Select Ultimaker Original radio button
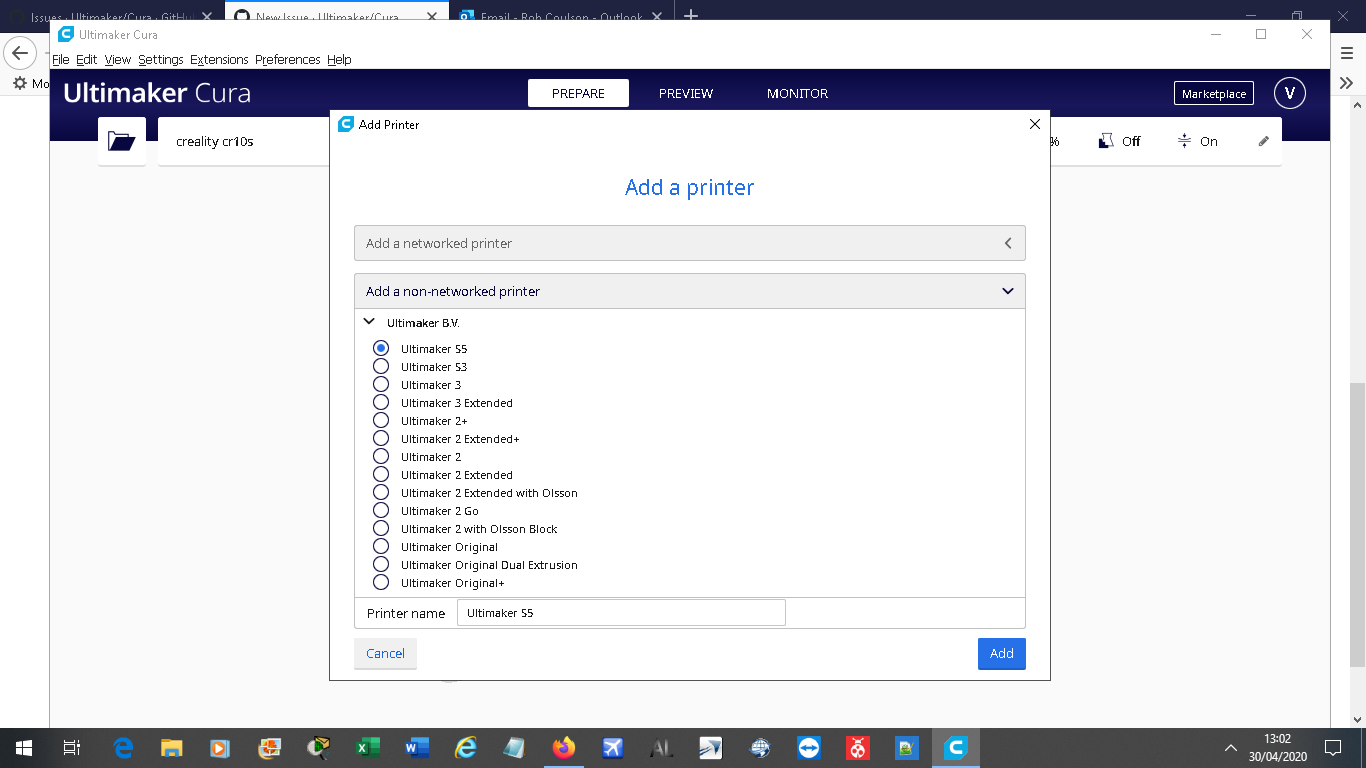This screenshot has width=1366, height=768. click(x=381, y=546)
